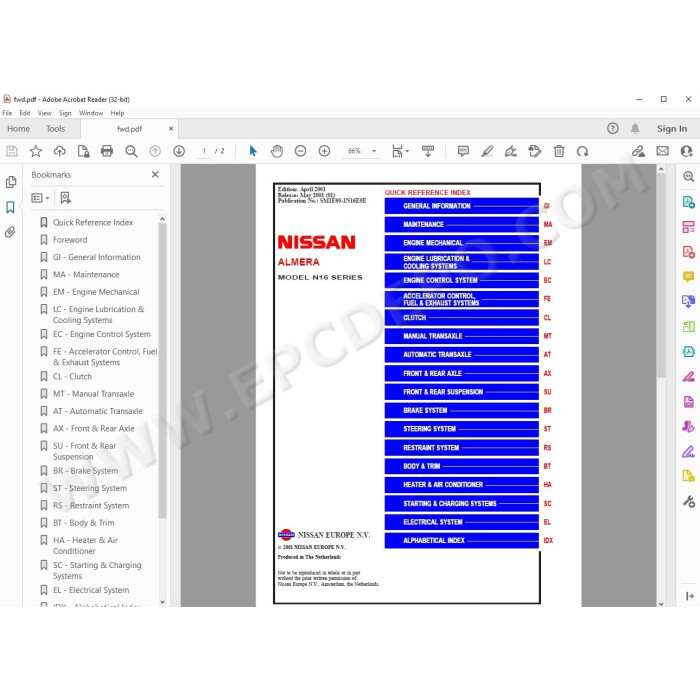Open the Foreword bookmark
Screen dimensions: 700x700
(x=70, y=240)
